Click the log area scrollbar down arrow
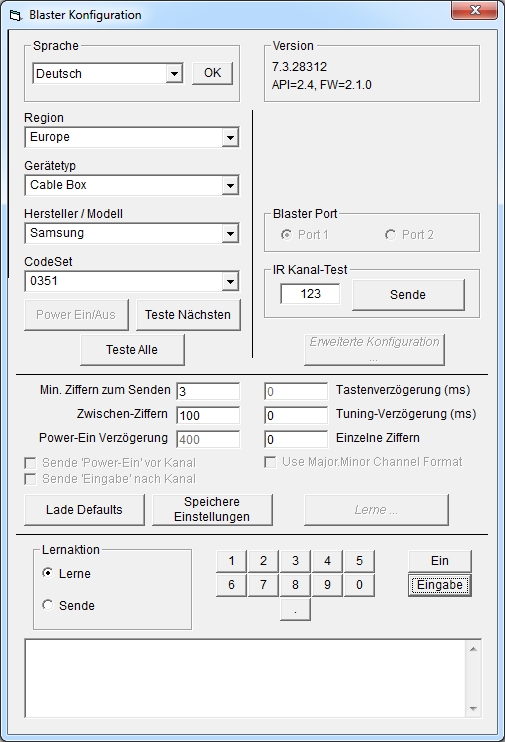 (473, 709)
